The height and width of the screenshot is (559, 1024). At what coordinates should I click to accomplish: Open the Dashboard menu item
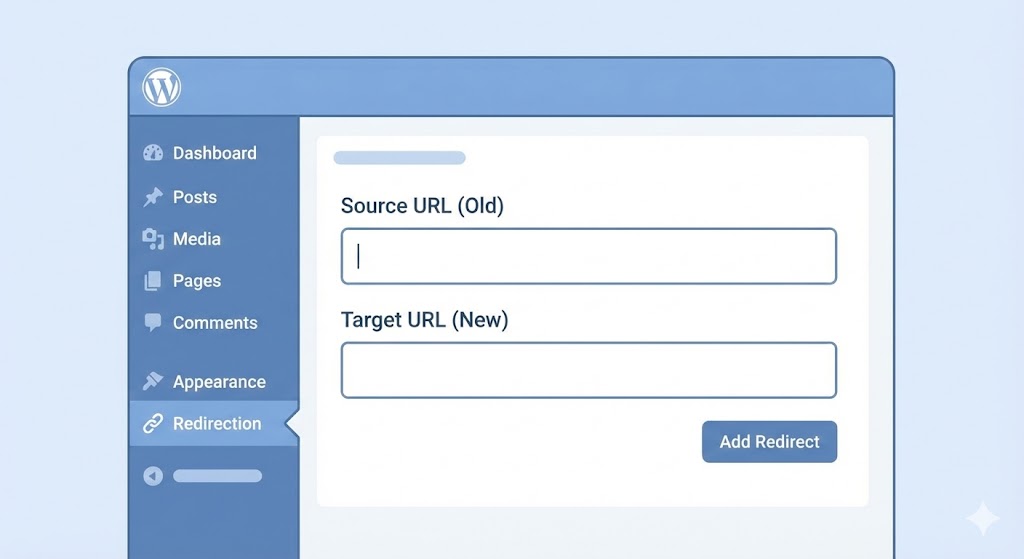pyautogui.click(x=214, y=153)
